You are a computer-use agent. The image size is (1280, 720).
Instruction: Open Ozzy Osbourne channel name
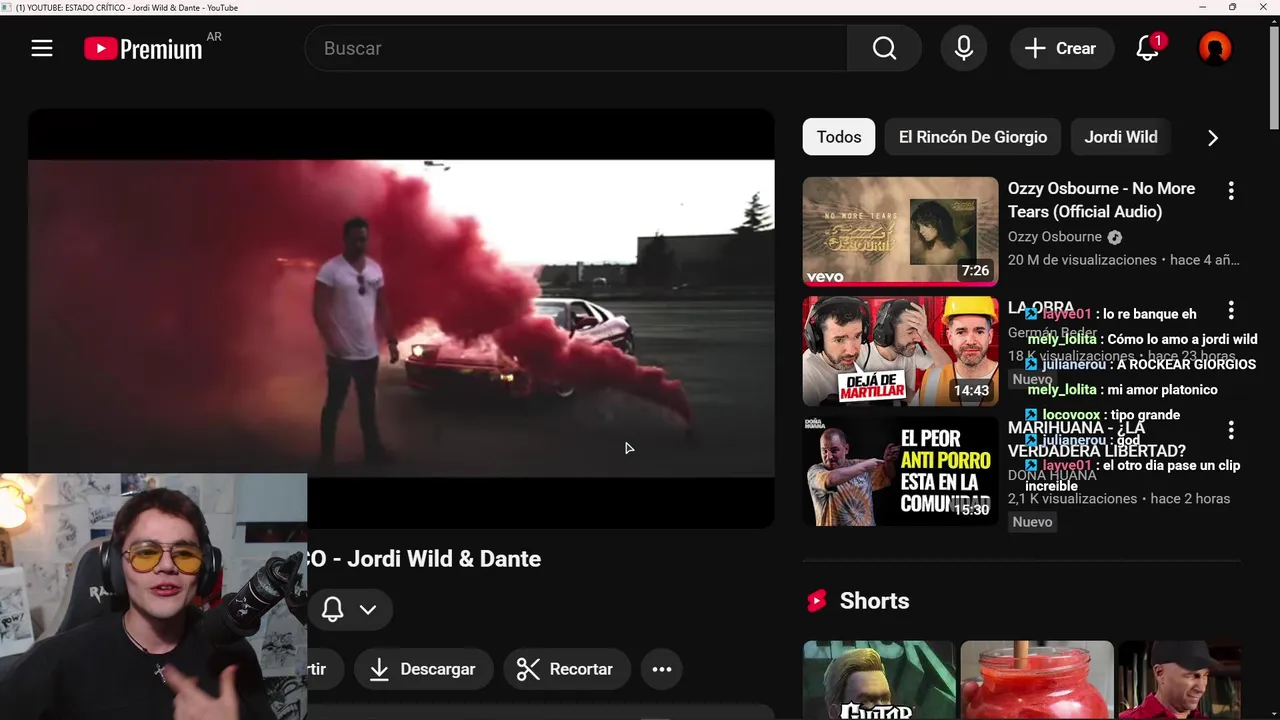coord(1055,237)
